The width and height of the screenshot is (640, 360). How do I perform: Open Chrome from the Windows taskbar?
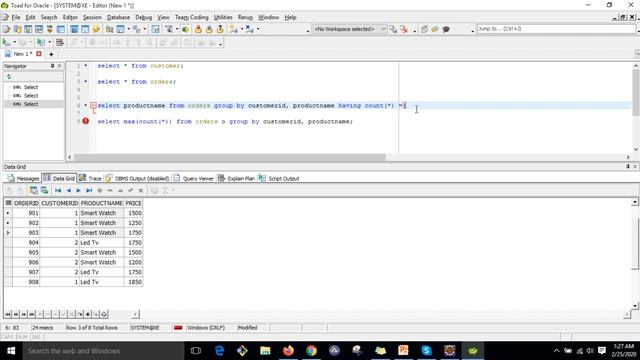pos(311,351)
